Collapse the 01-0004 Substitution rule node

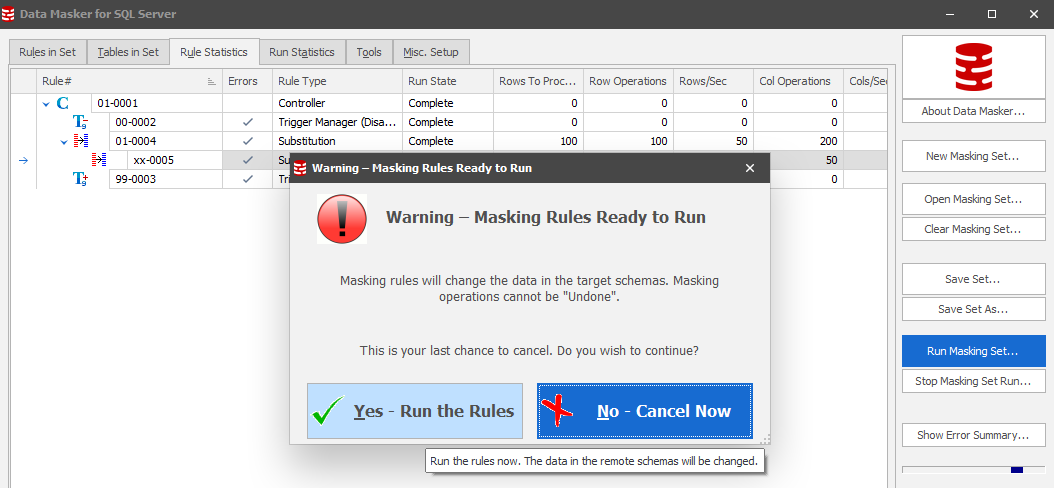(x=64, y=142)
